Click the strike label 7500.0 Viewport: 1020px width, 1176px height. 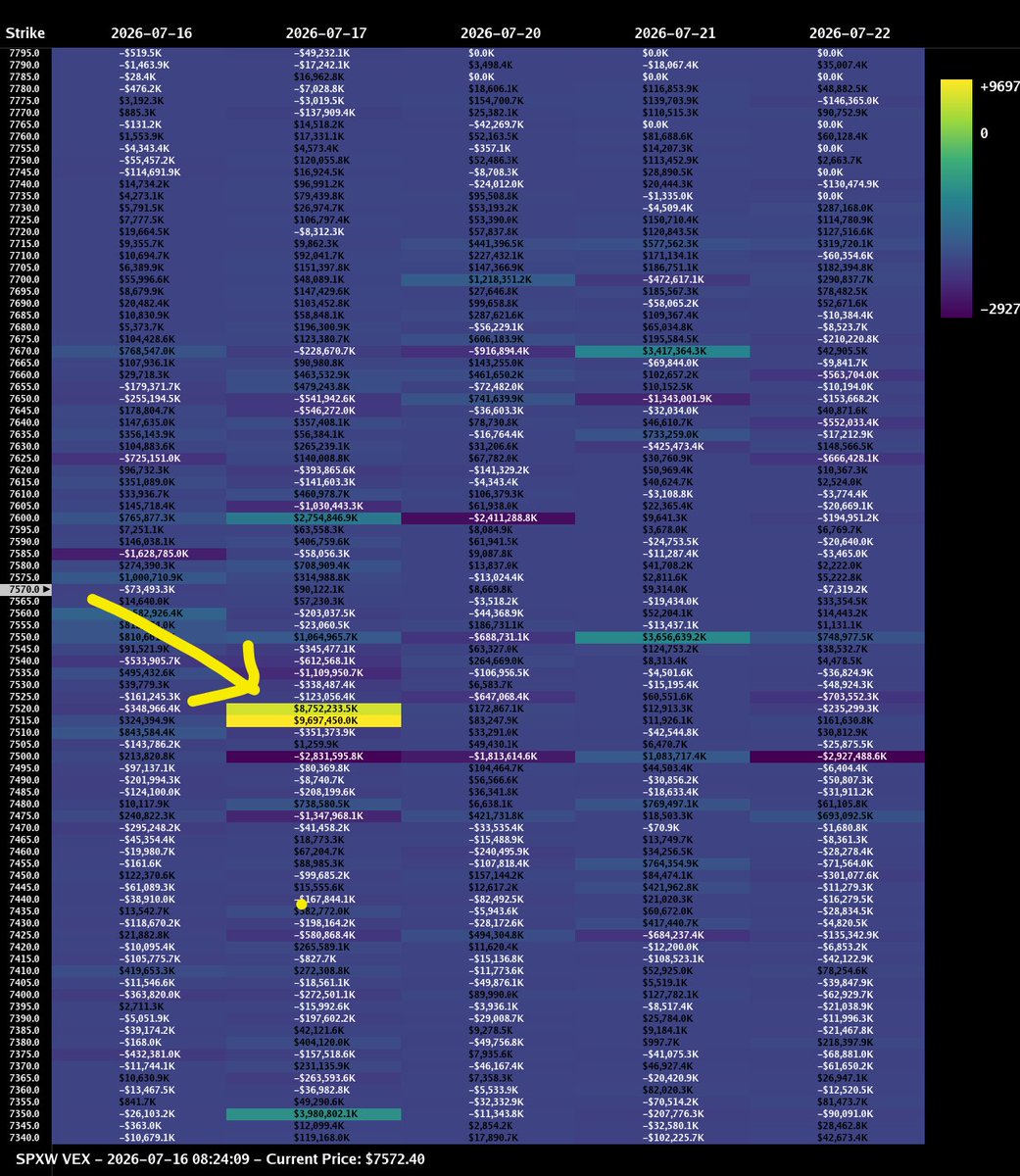pos(24,757)
